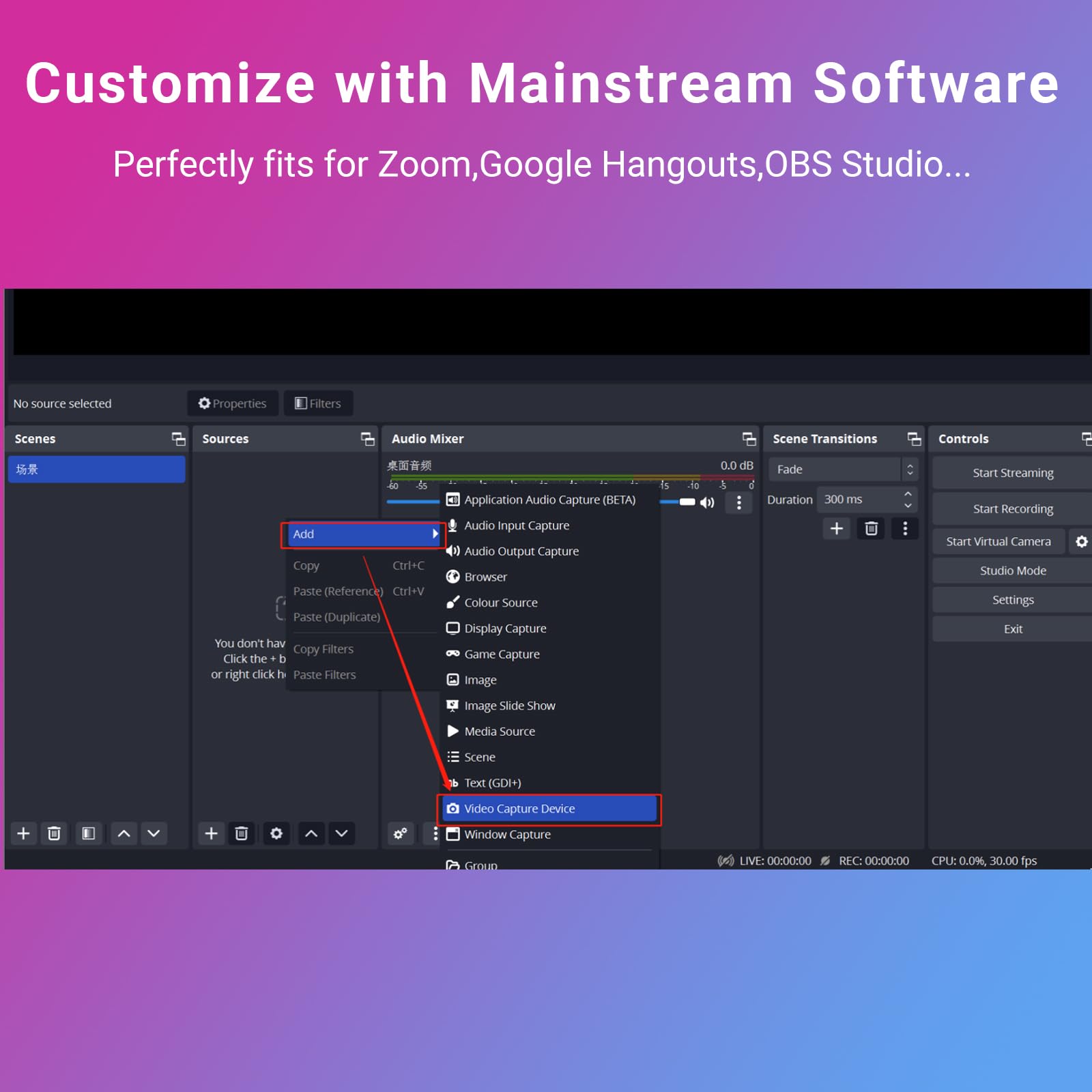1092x1092 pixels.
Task: Toggle Studio Mode
Action: (1012, 571)
